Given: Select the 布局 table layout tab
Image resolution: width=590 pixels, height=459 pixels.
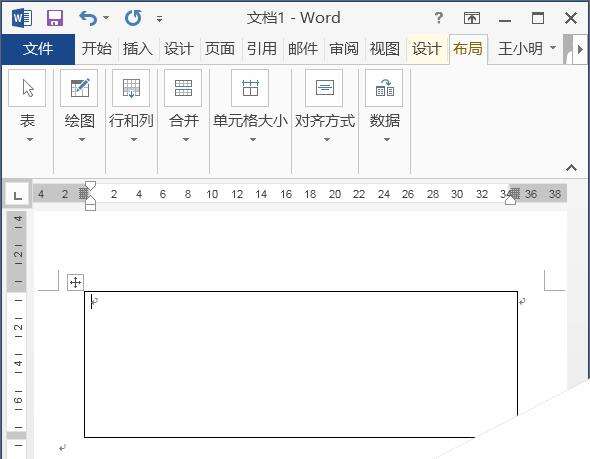Looking at the screenshot, I should pos(468,49).
